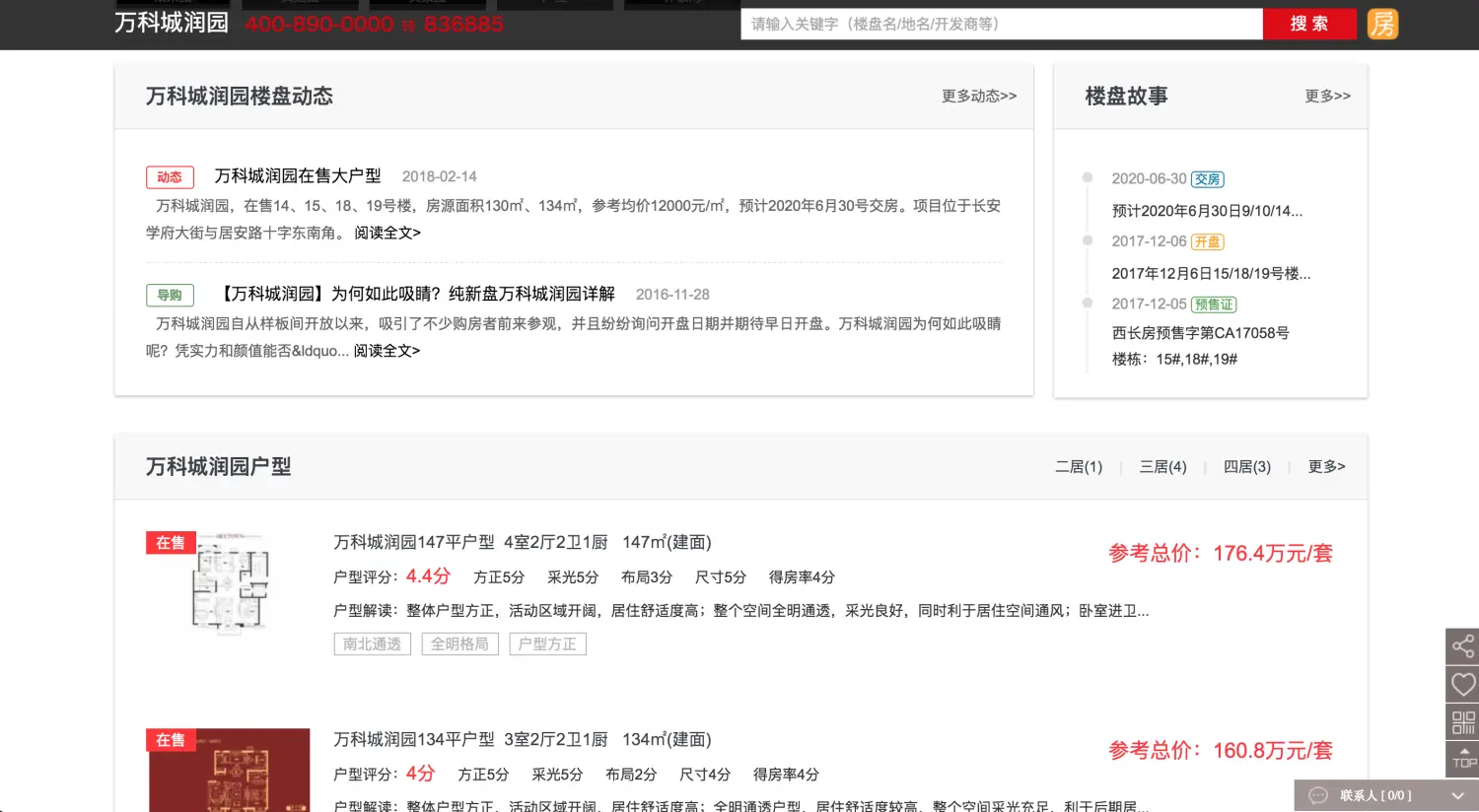Click 西长房预售字第CA17058号 text

1200,333
